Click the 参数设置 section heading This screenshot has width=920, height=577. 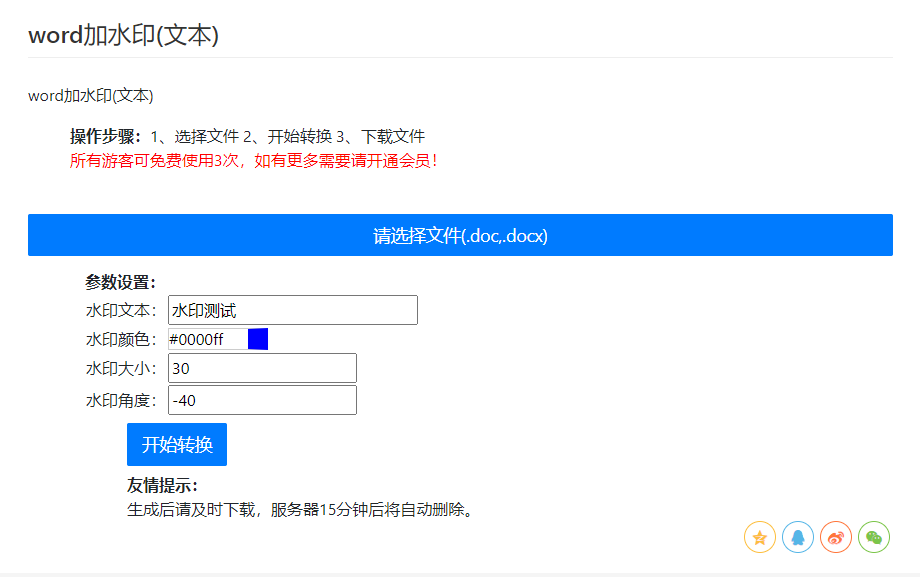coord(120,282)
